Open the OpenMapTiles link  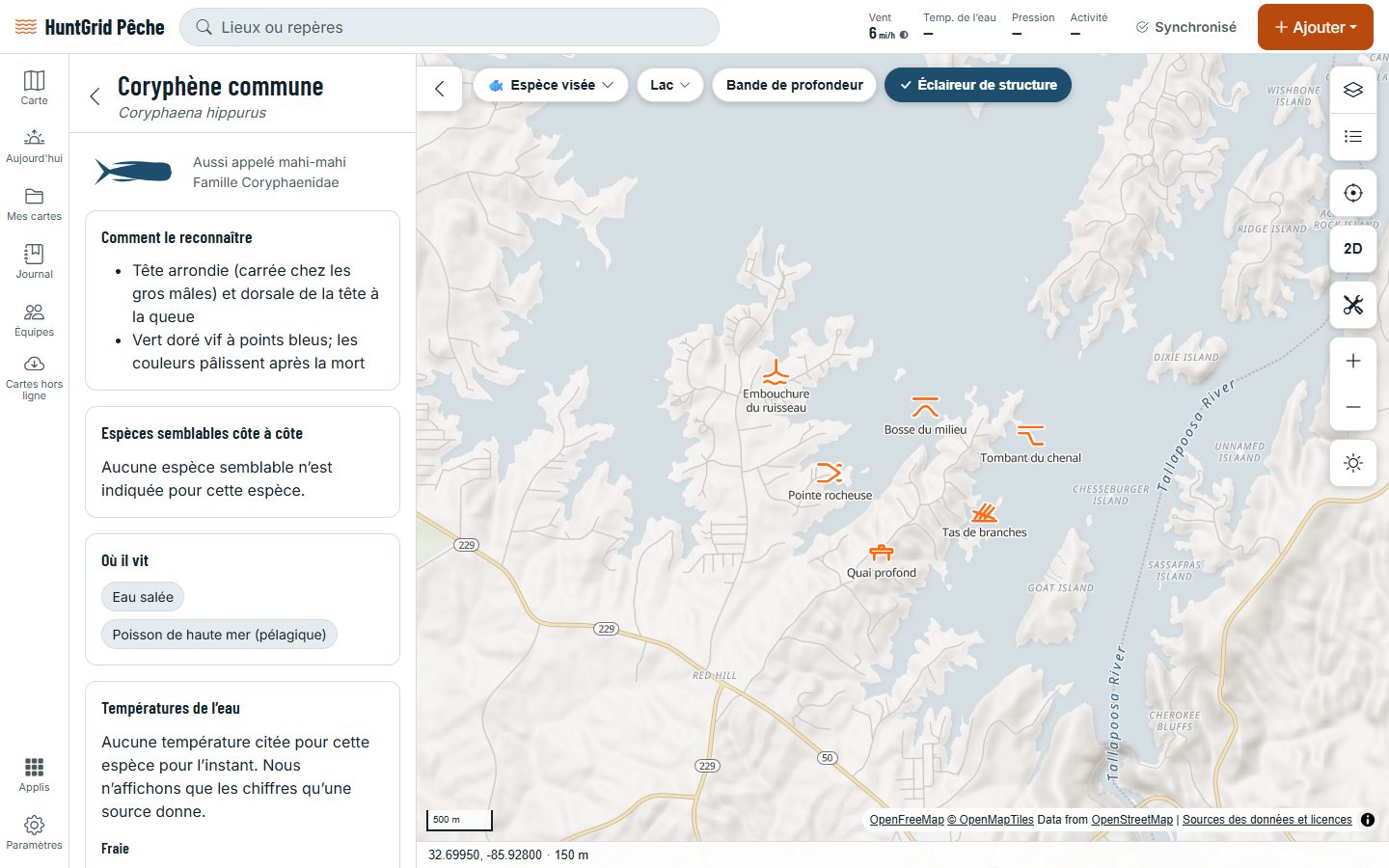click(991, 820)
